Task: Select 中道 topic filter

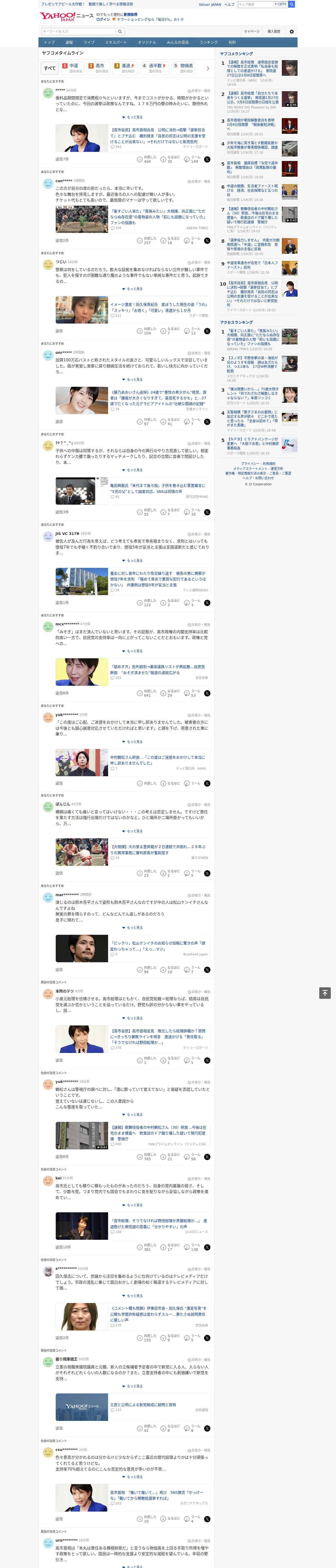Action: [x=72, y=68]
